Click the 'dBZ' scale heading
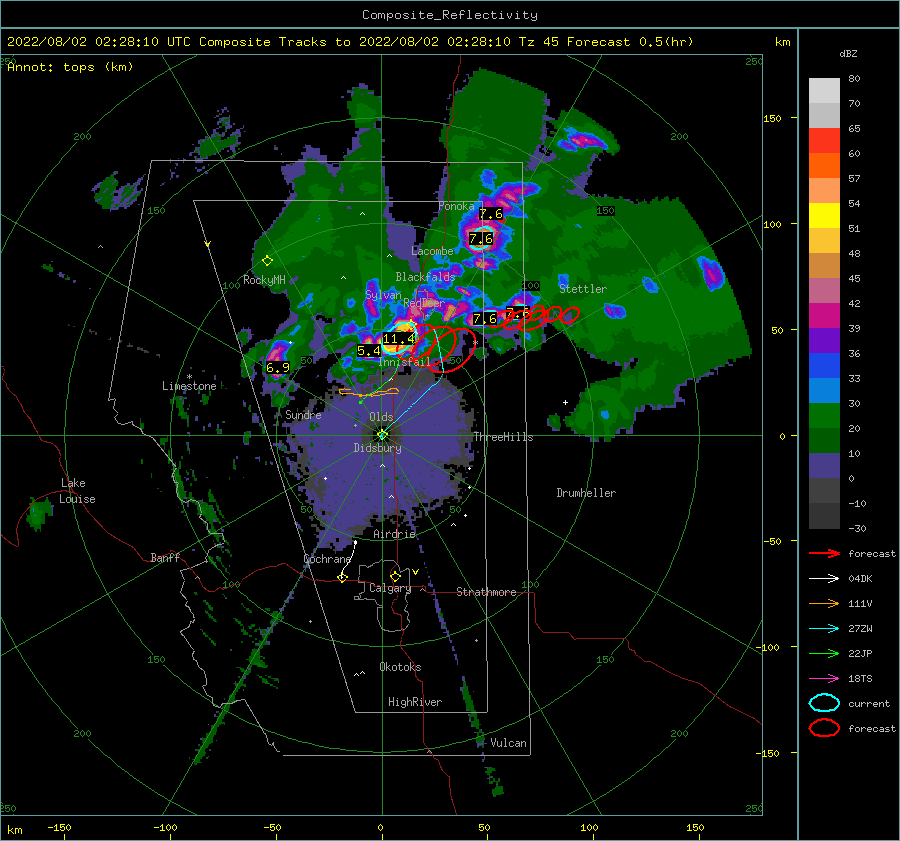This screenshot has width=900, height=841. tap(848, 53)
